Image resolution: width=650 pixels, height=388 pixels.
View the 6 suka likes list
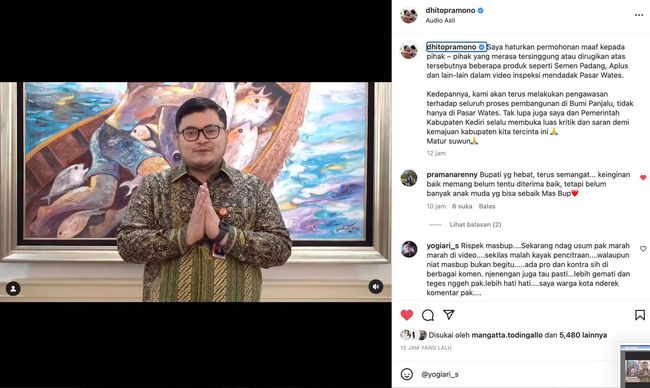(462, 206)
